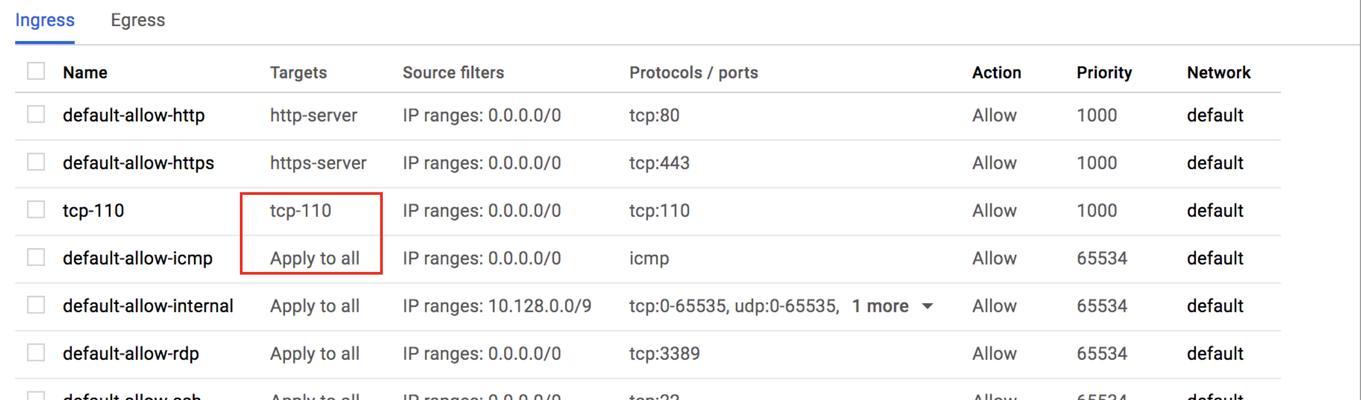Check the default-allow-internal rule checkbox
1361x400 pixels.
36,305
